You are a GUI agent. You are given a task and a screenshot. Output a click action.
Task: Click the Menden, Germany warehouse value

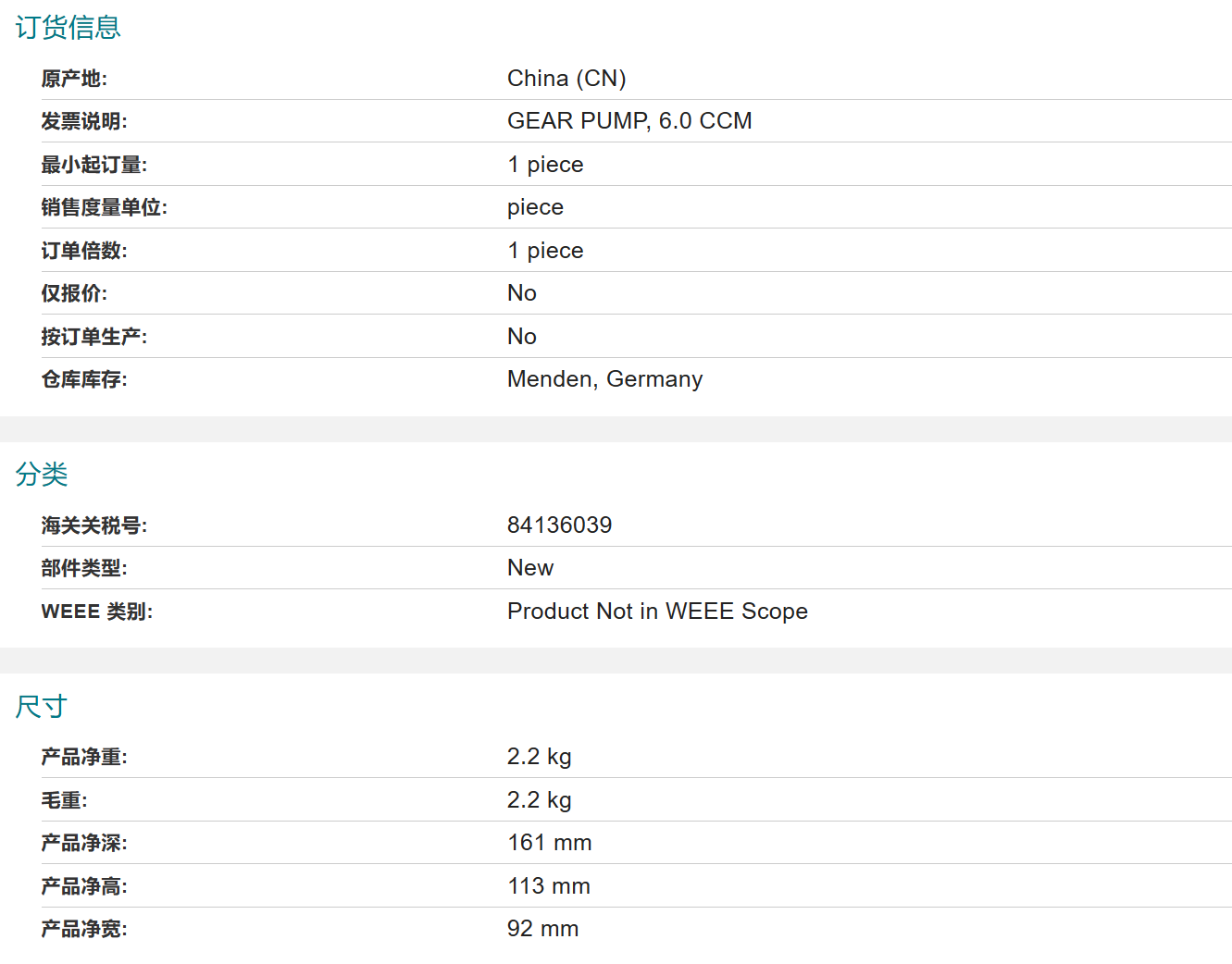coord(604,379)
